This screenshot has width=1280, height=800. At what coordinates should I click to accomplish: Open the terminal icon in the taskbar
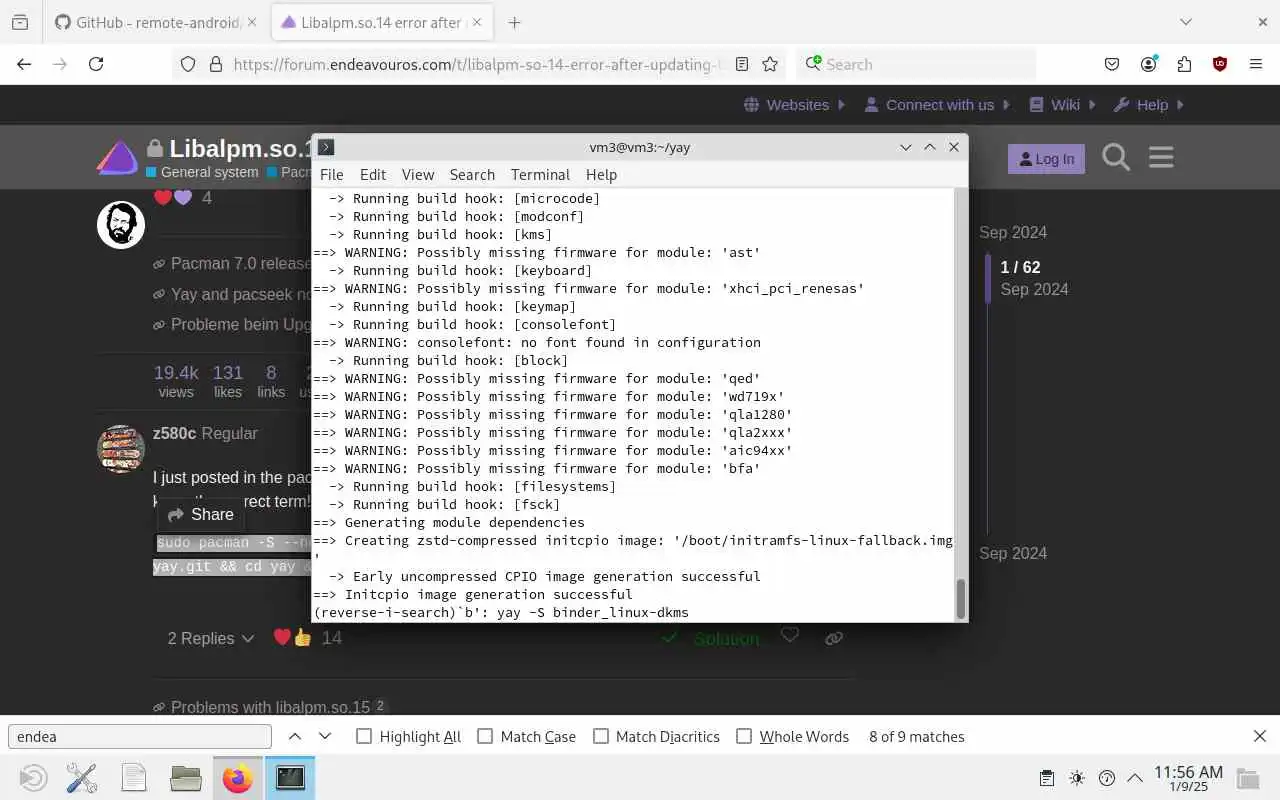290,777
